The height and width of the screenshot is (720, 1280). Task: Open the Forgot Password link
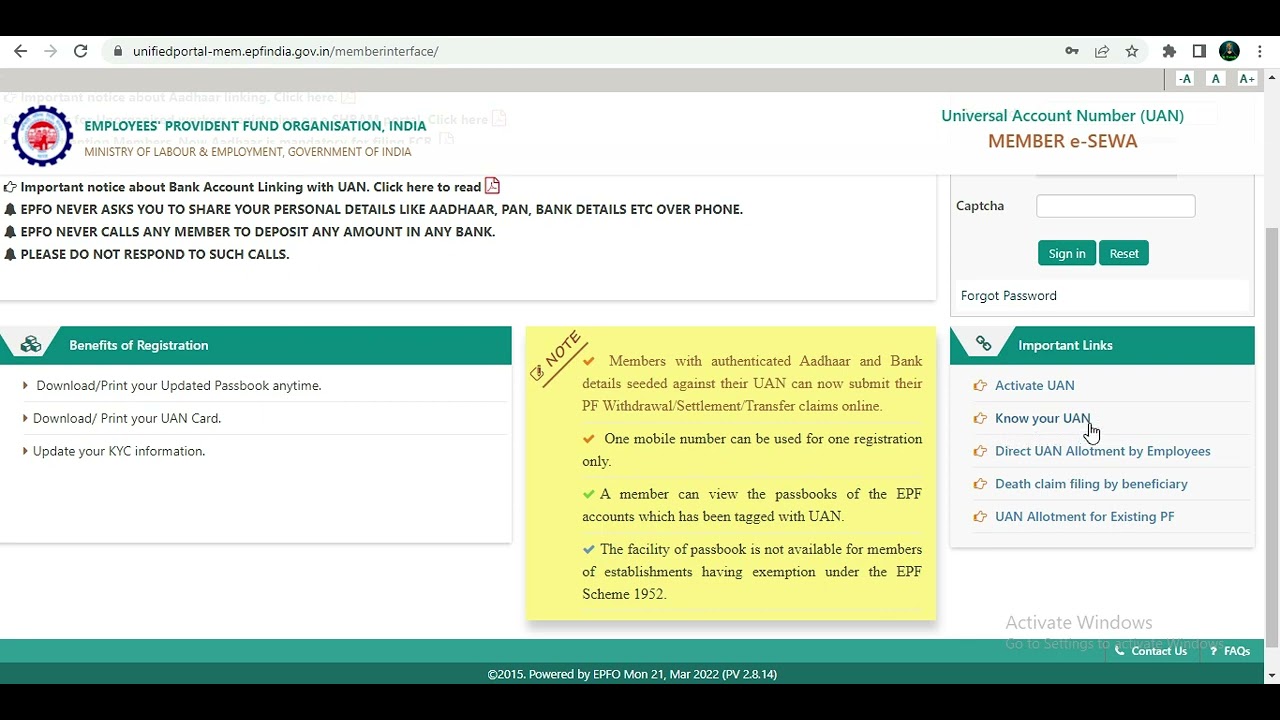point(1008,296)
